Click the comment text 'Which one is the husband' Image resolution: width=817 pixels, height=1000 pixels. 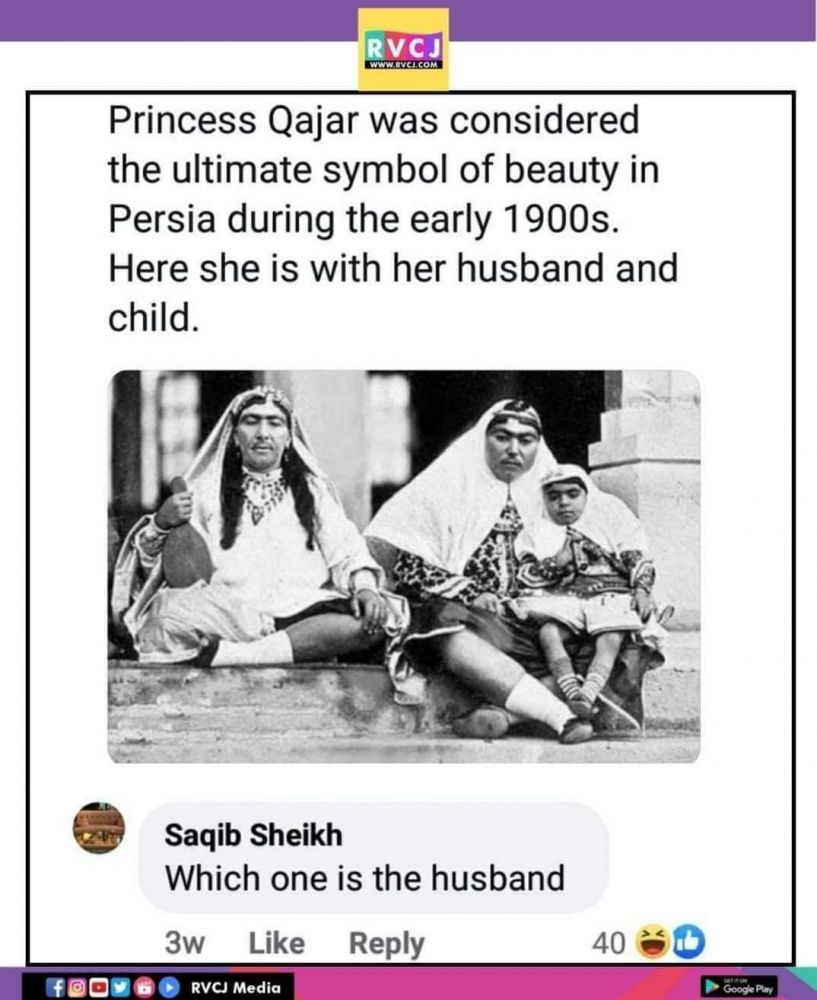(x=364, y=878)
